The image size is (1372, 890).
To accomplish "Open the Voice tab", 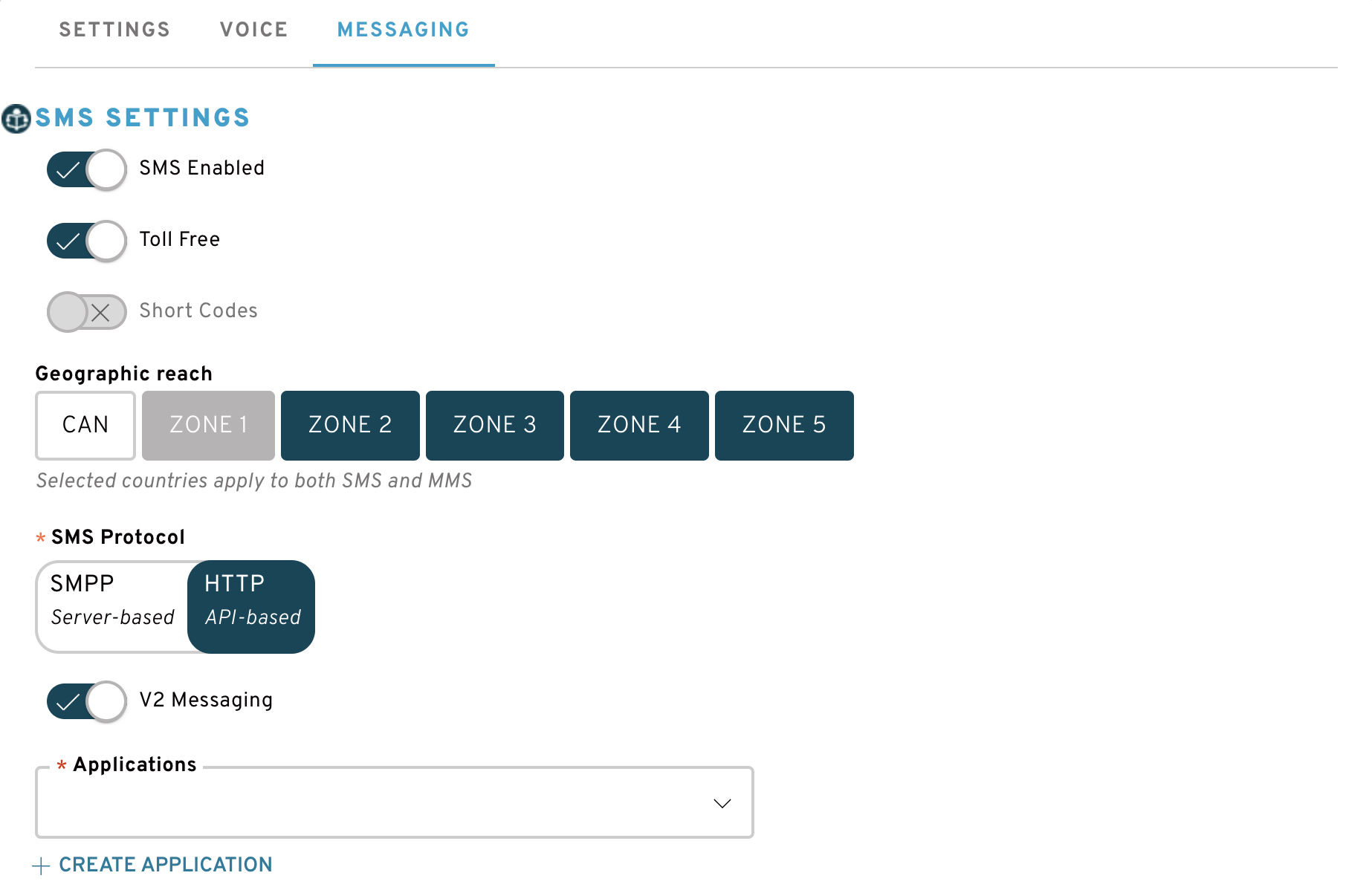I will (x=254, y=30).
